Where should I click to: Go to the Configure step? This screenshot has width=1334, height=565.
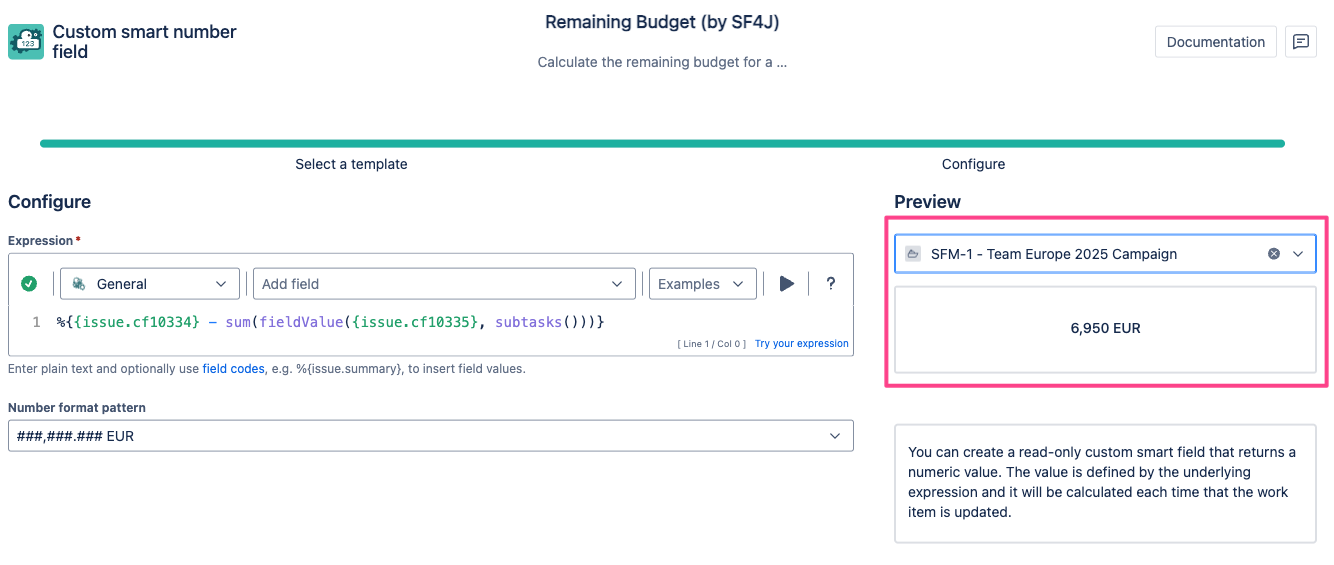click(973, 164)
